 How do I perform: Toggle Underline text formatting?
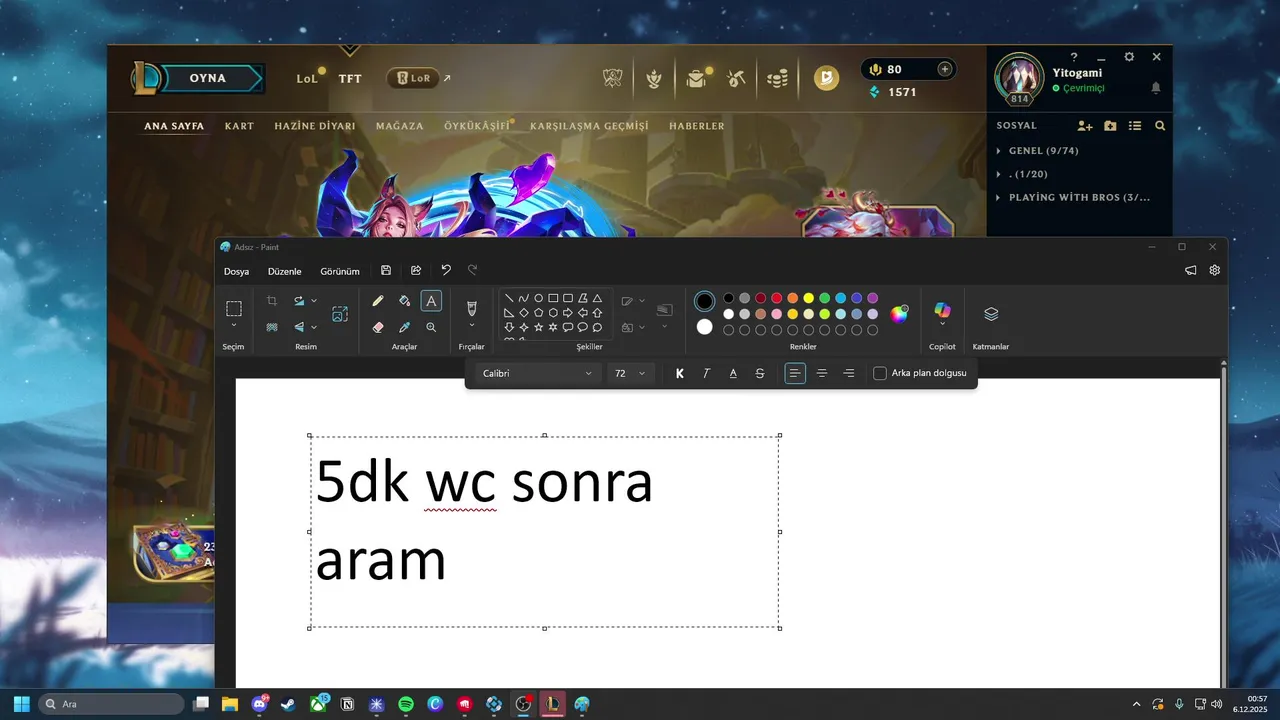pos(733,373)
